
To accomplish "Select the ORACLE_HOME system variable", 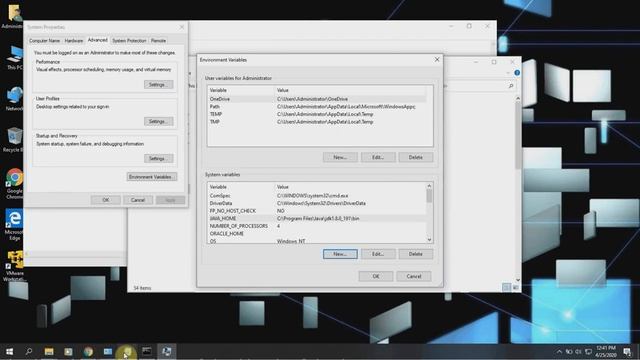I will point(317,233).
